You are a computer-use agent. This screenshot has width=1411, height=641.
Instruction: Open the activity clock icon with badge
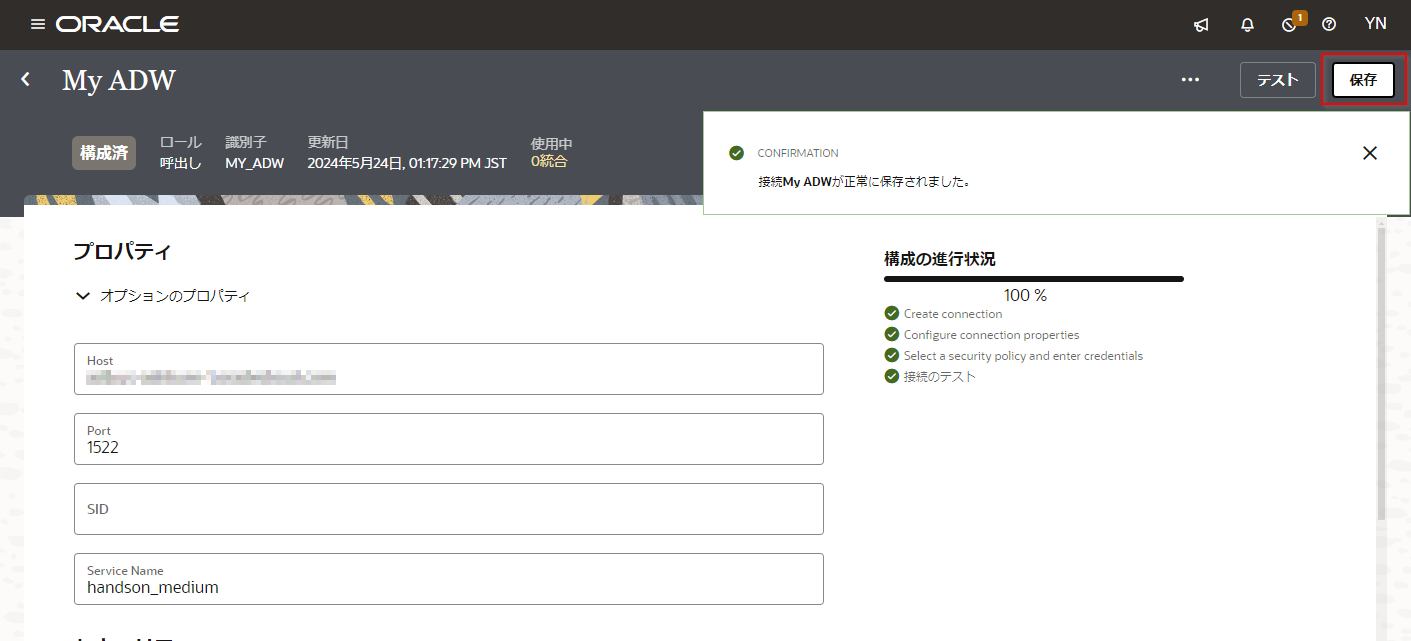pyautogui.click(x=1290, y=25)
